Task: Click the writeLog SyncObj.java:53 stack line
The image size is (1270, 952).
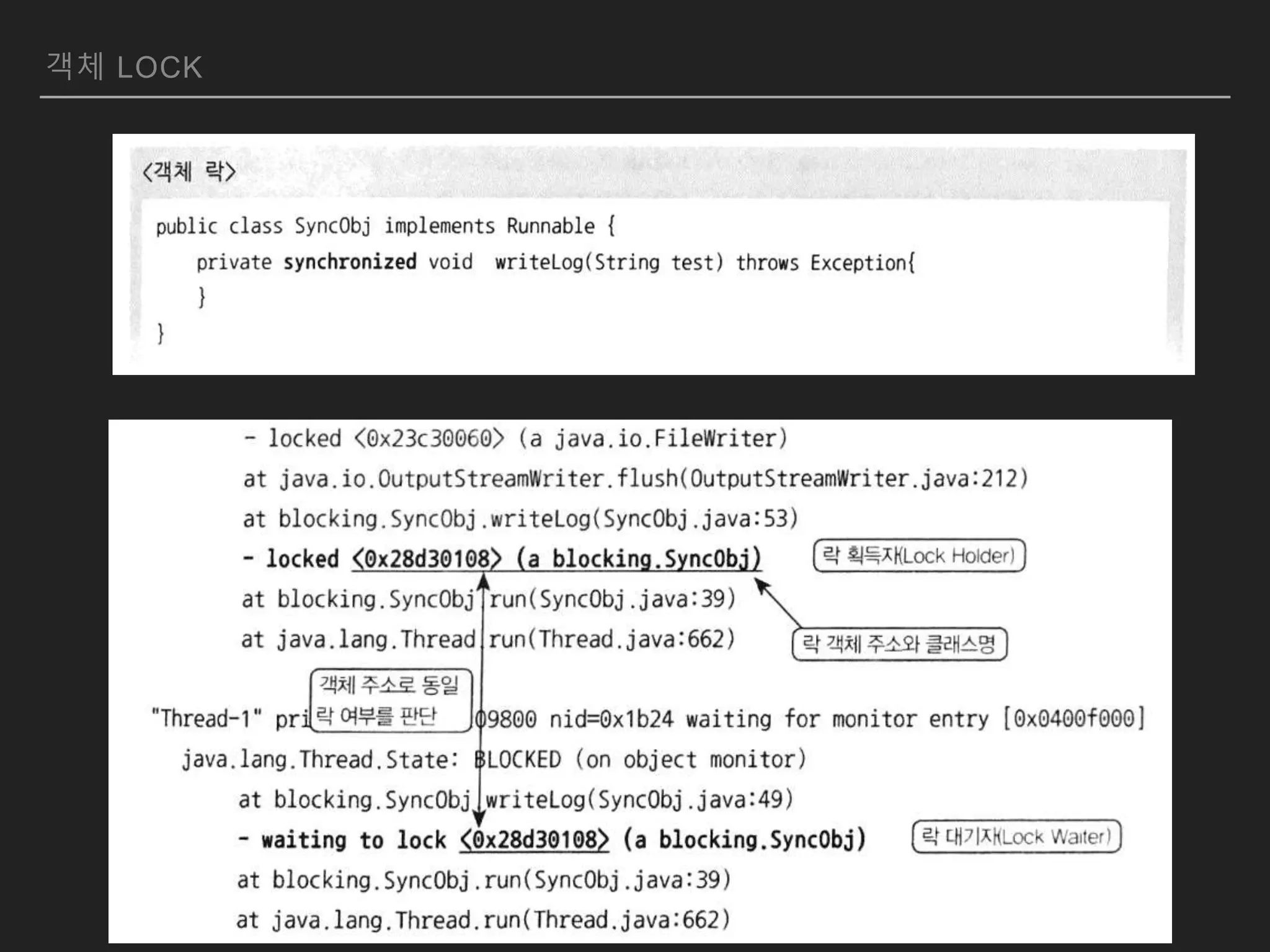Action: click(x=520, y=519)
